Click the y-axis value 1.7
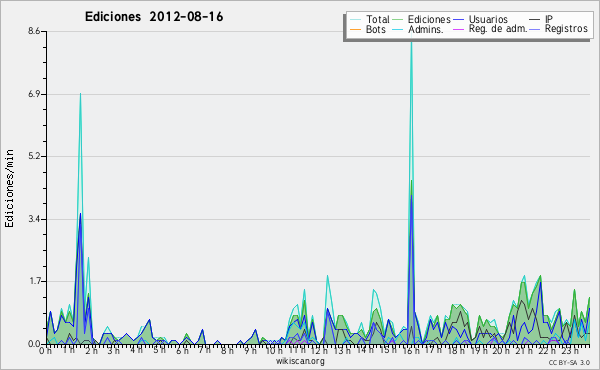The image size is (600, 370). [x=34, y=282]
